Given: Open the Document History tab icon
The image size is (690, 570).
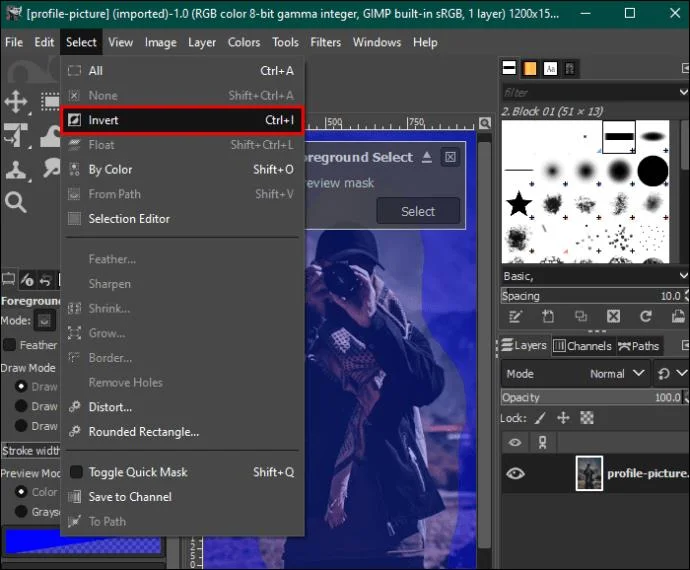Looking at the screenshot, I should point(570,69).
